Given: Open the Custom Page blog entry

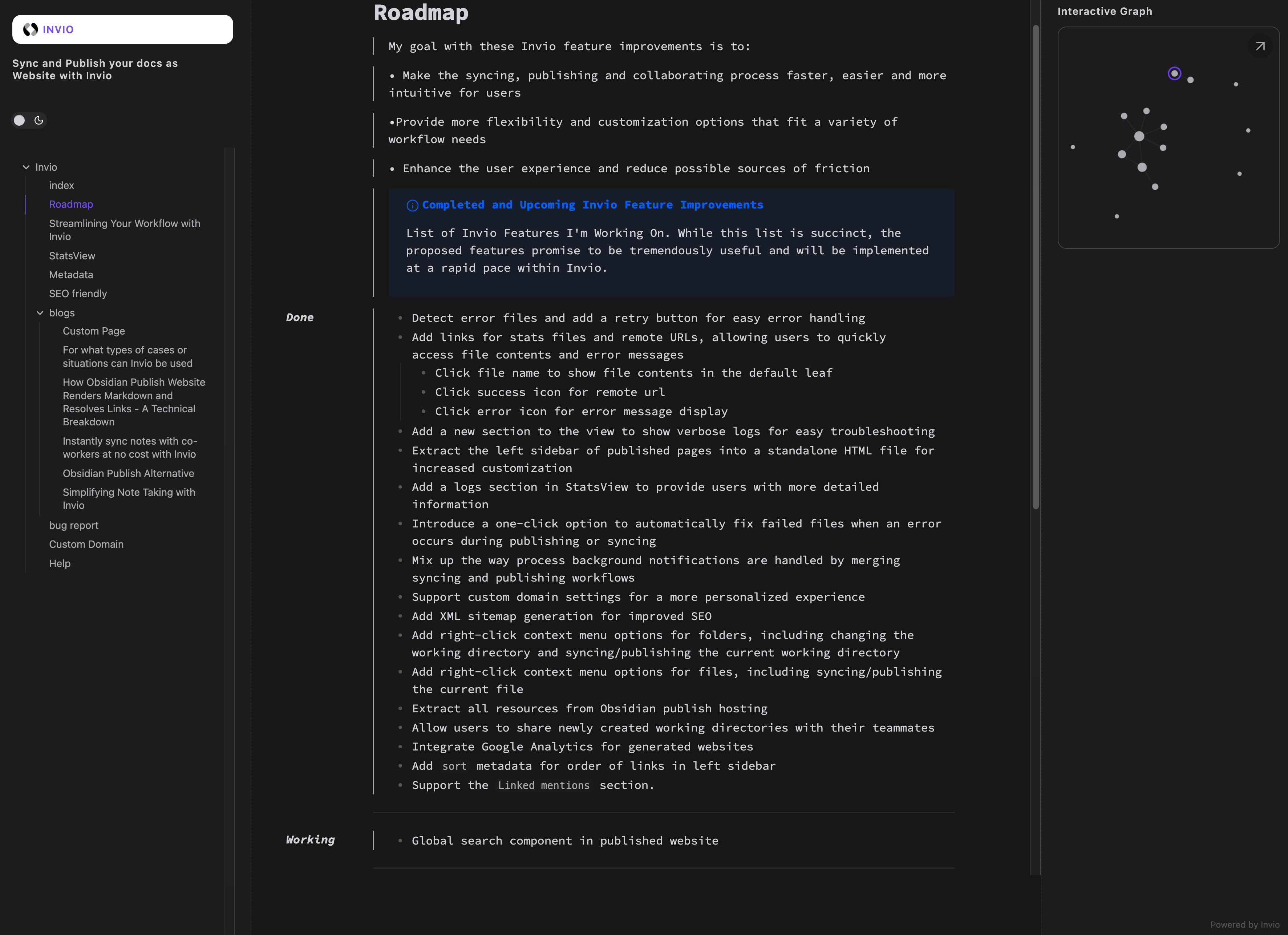Looking at the screenshot, I should coord(94,331).
